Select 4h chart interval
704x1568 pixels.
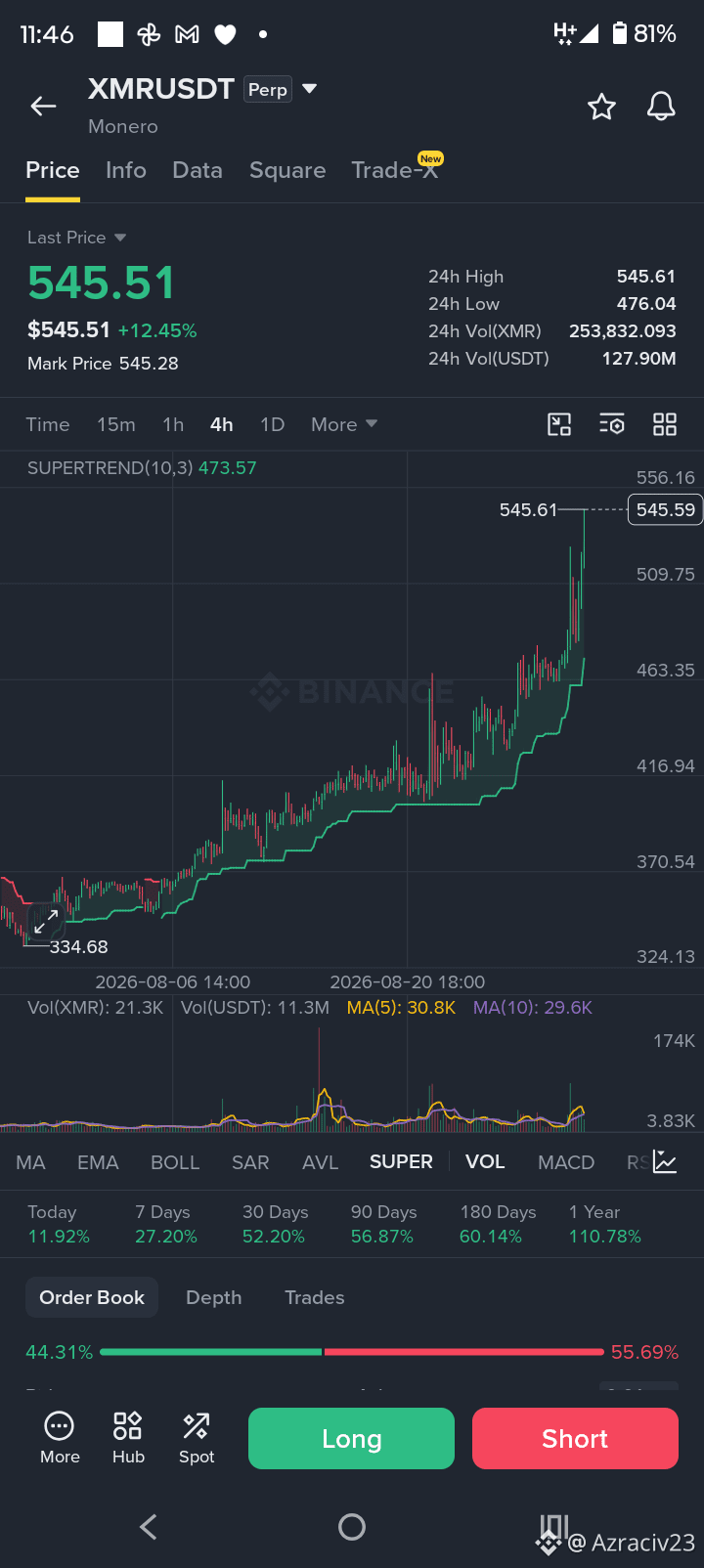click(222, 424)
